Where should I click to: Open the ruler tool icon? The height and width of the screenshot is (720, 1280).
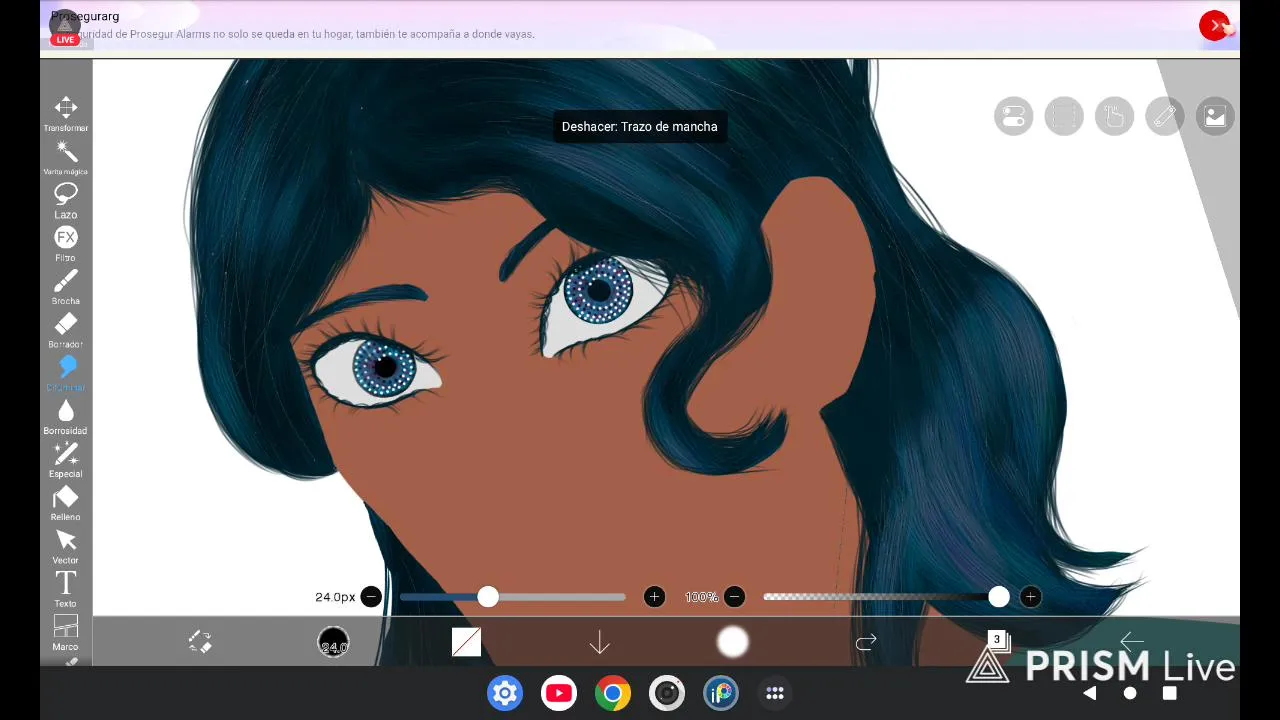point(1165,116)
